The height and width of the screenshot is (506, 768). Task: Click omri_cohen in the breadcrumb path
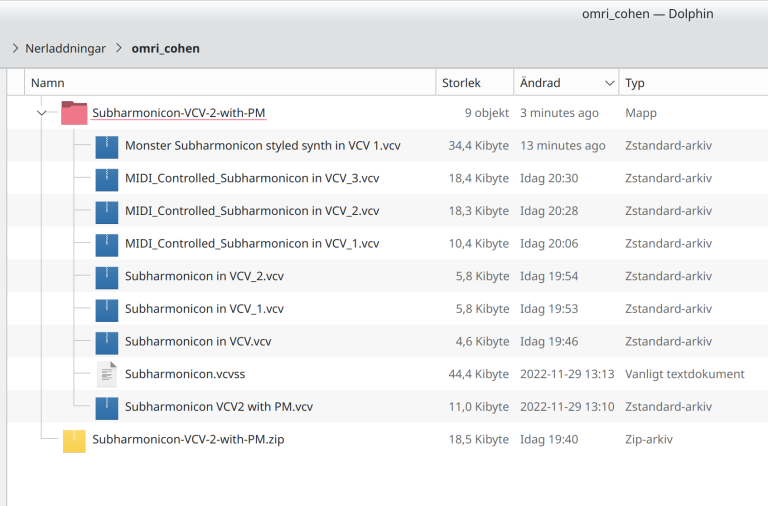[x=166, y=48]
